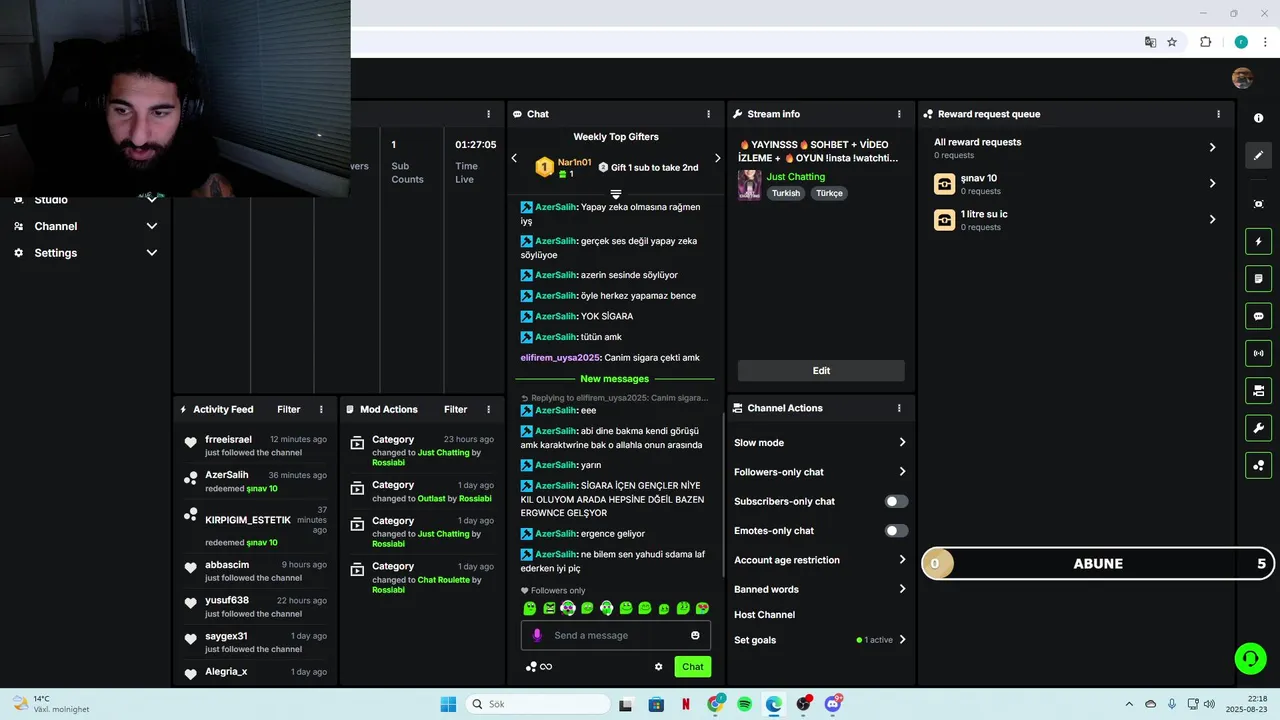Image resolution: width=1280 pixels, height=720 pixels.
Task: Toggle the channel points widget icon in sidebar
Action: tap(1258, 465)
